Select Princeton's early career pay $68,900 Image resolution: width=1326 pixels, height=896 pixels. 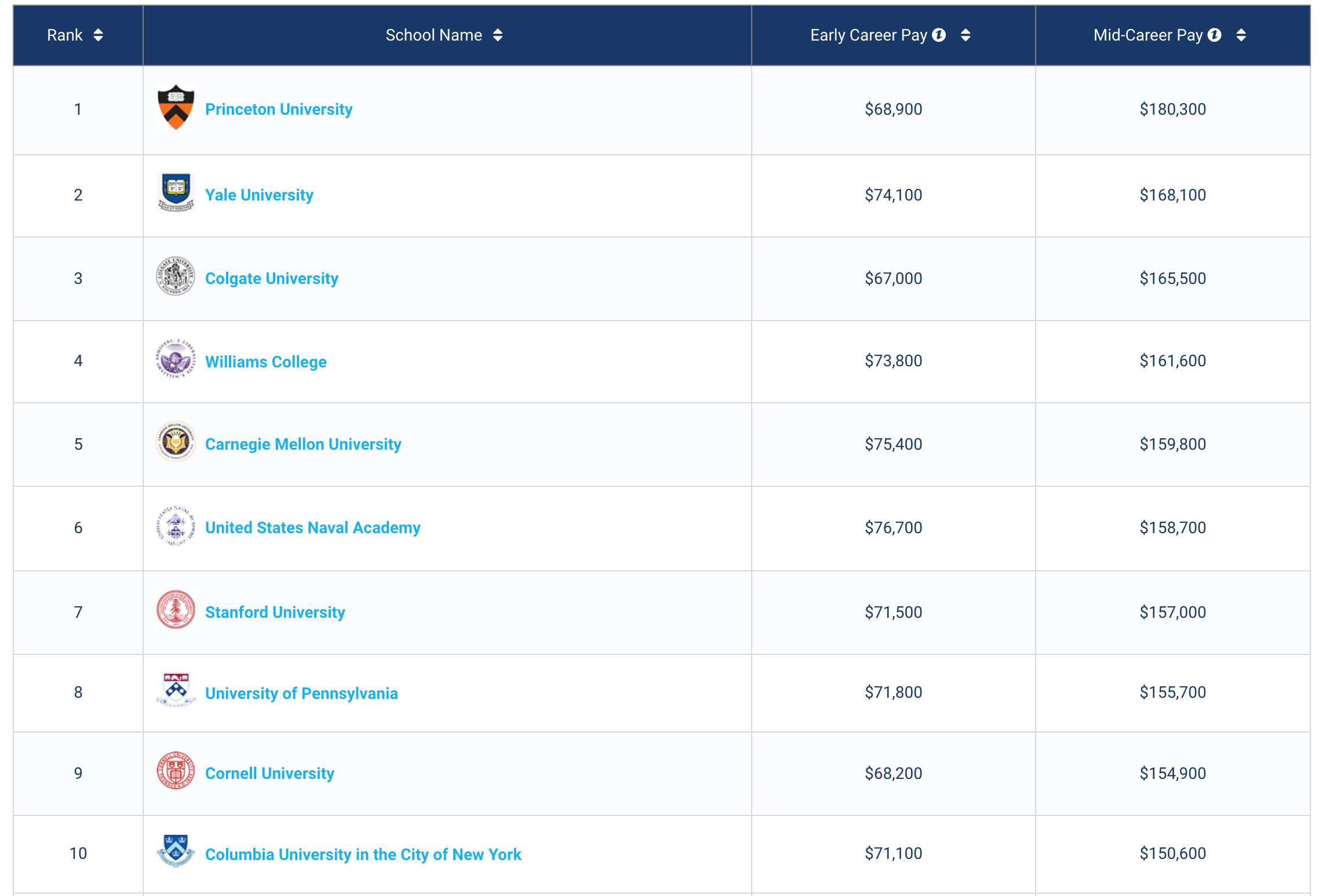[x=893, y=109]
